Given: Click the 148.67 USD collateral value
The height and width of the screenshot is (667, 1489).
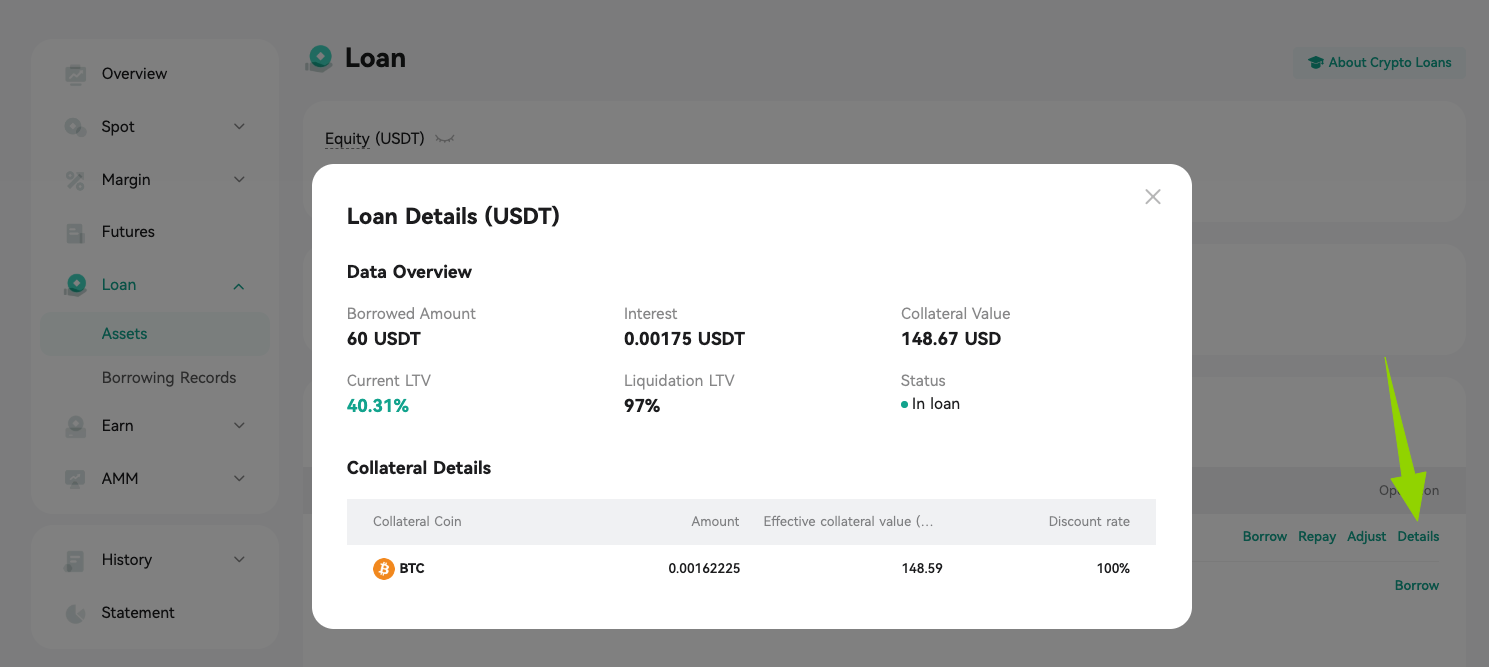Looking at the screenshot, I should tap(951, 339).
